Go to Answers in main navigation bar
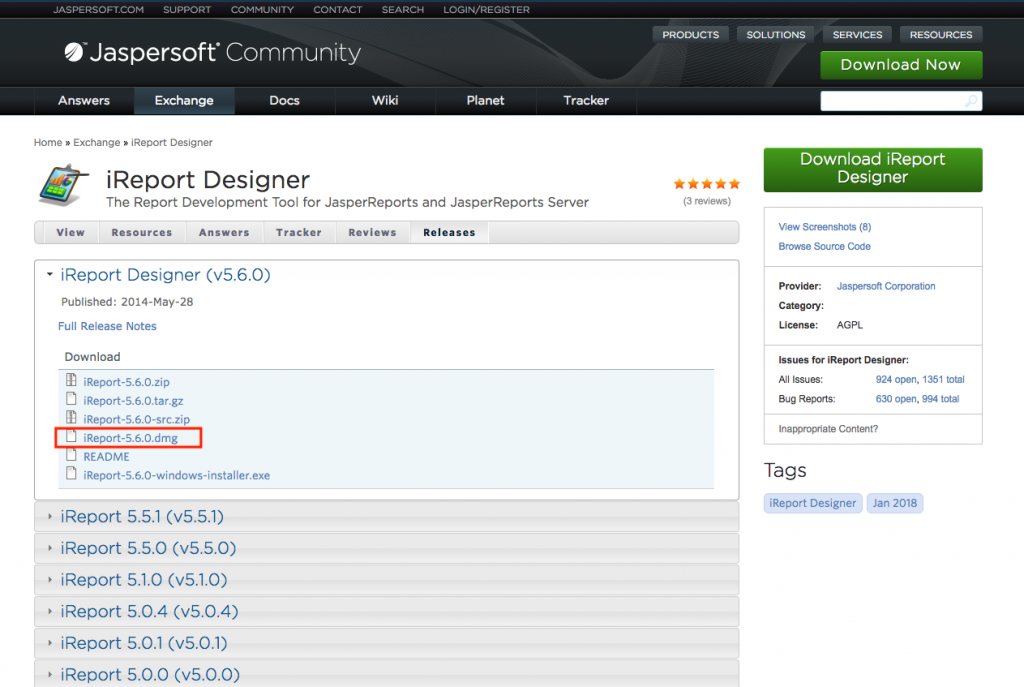The width and height of the screenshot is (1024, 687). coord(84,101)
